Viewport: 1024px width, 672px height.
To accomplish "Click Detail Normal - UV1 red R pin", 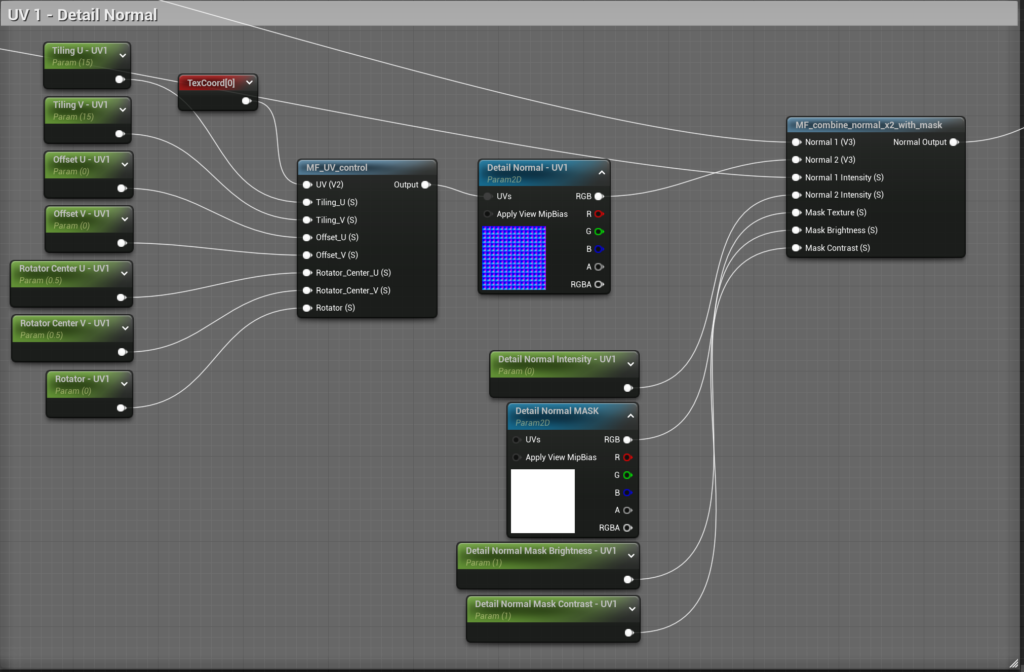I will [599, 214].
